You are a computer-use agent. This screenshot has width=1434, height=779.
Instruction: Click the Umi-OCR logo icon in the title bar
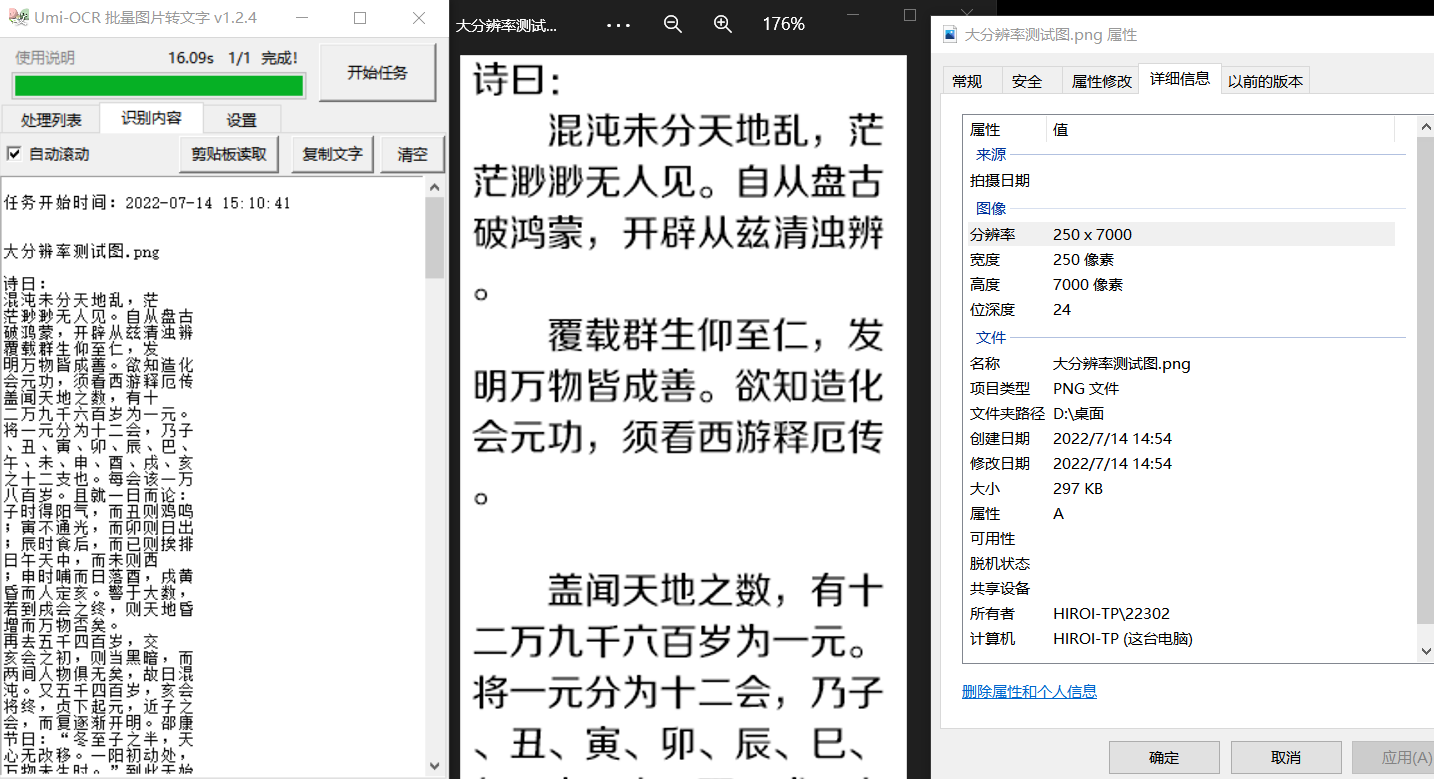click(17, 17)
